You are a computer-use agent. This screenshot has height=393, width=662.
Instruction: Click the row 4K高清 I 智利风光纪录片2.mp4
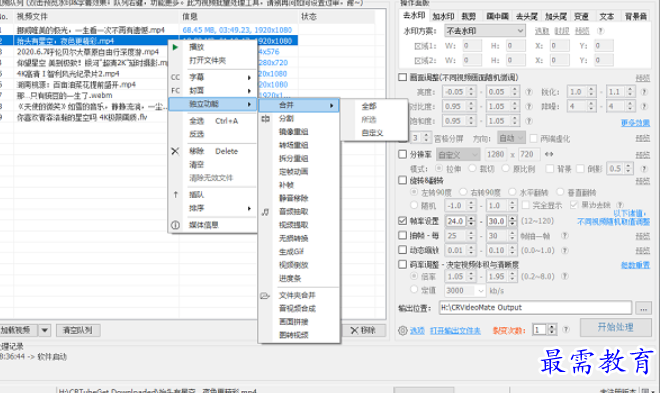(148, 73)
